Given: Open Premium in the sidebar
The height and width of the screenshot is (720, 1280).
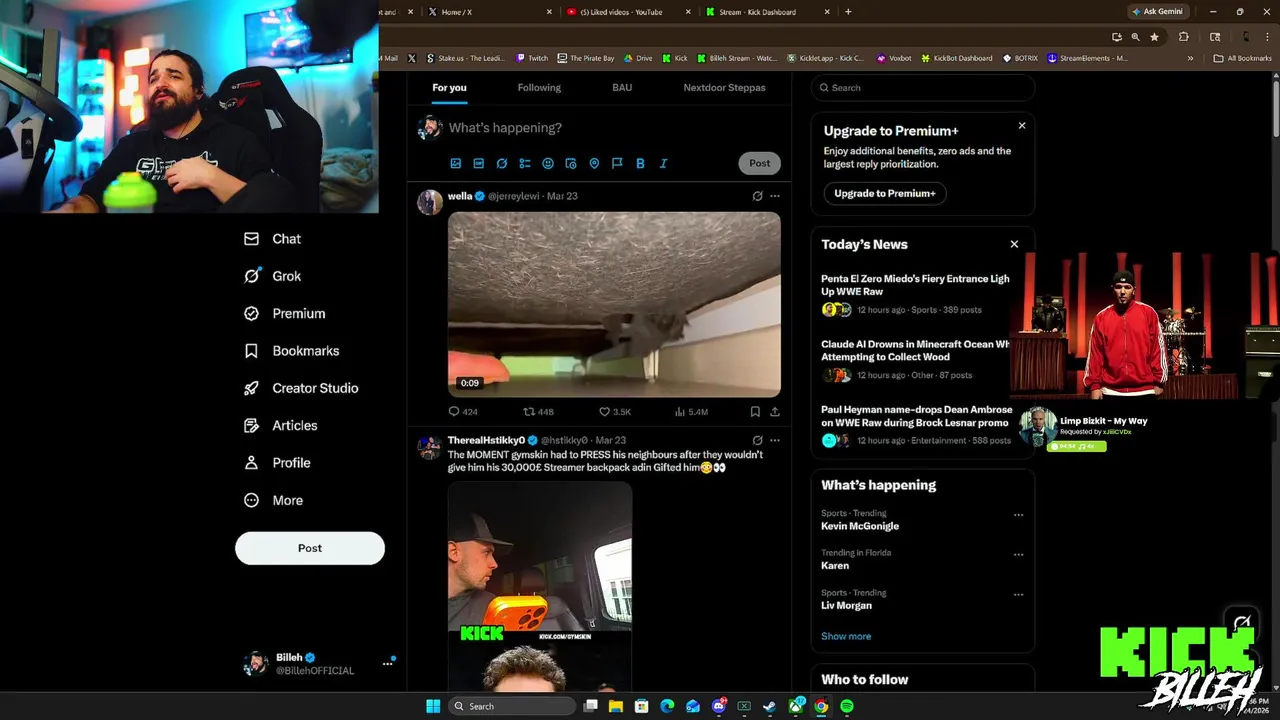Looking at the screenshot, I should click(285, 313).
